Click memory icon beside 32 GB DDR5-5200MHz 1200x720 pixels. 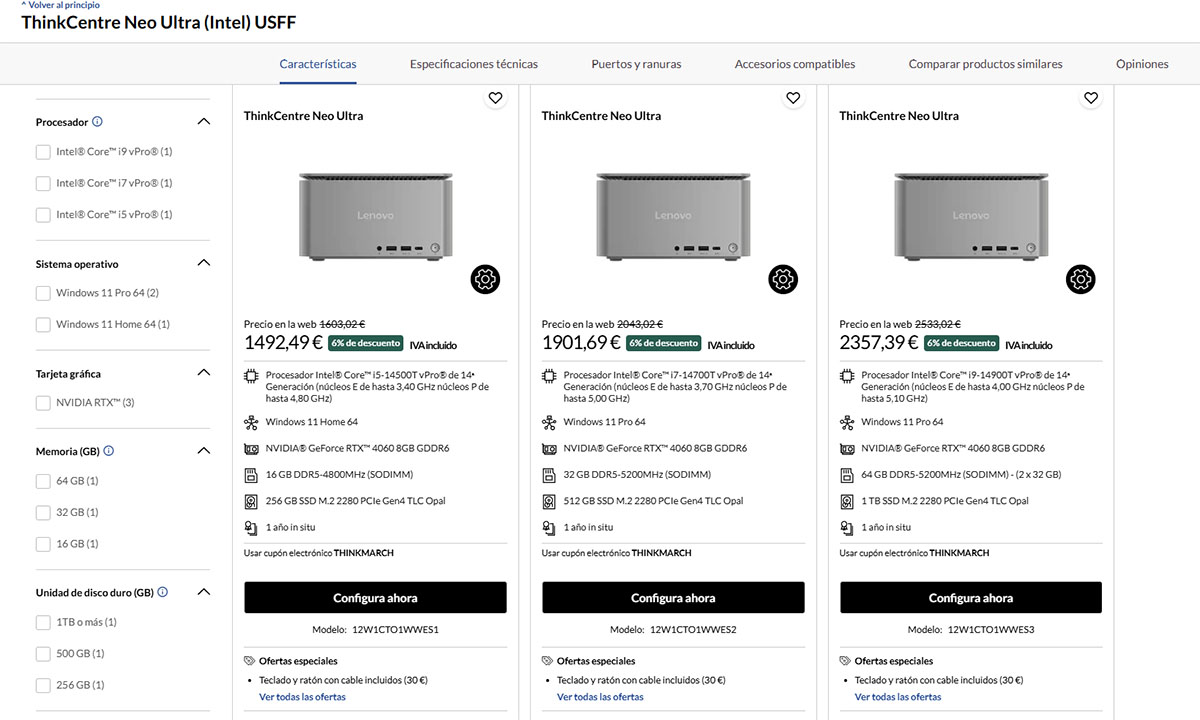(x=549, y=475)
